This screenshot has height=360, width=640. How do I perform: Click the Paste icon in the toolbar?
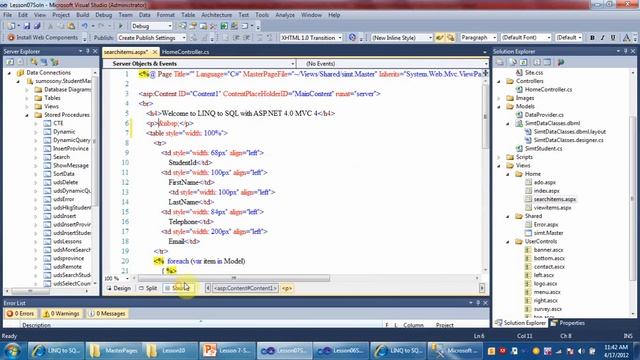(x=71, y=26)
